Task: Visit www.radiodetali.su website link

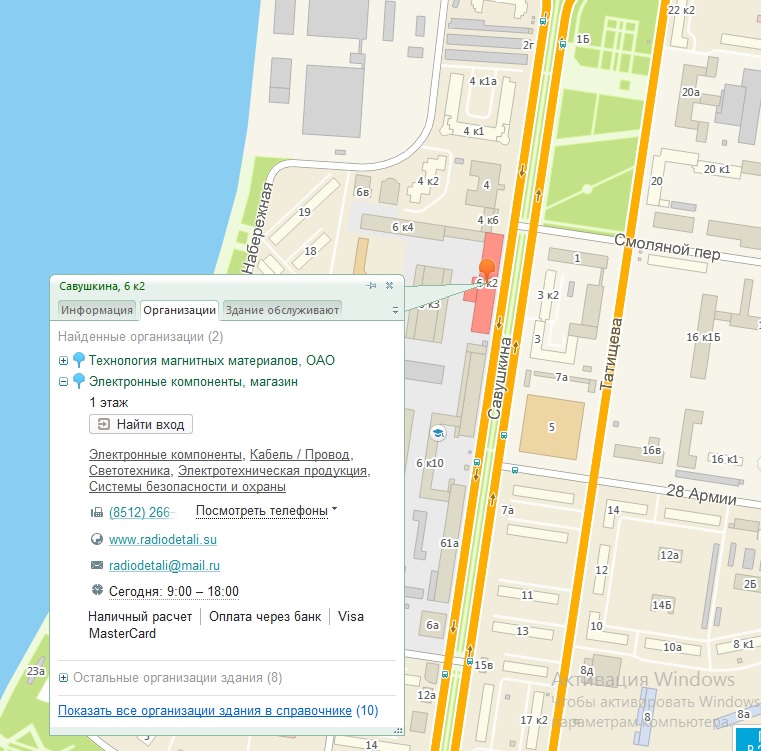Action: [x=163, y=539]
